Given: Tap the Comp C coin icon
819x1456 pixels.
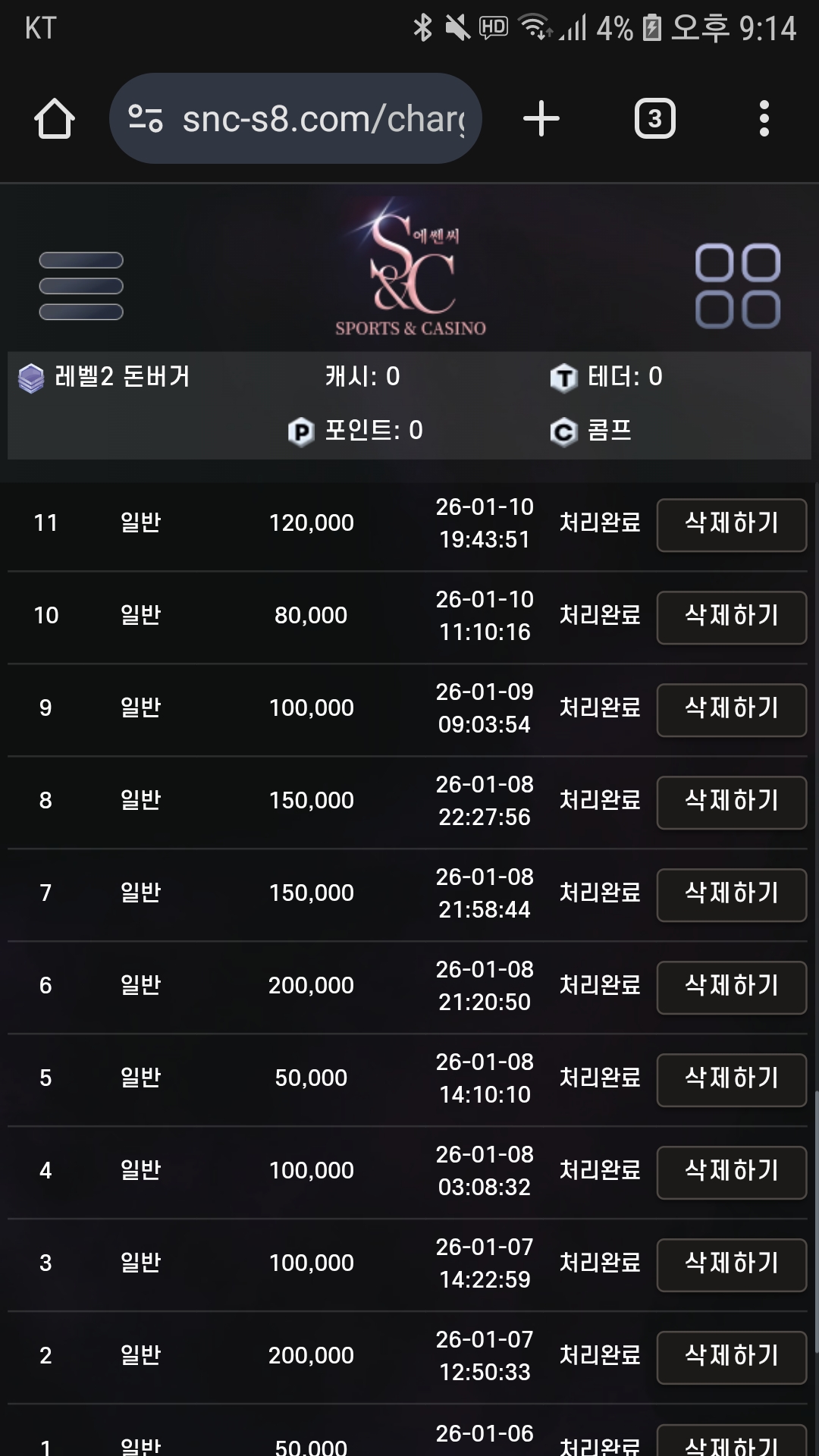Looking at the screenshot, I should coord(563,432).
